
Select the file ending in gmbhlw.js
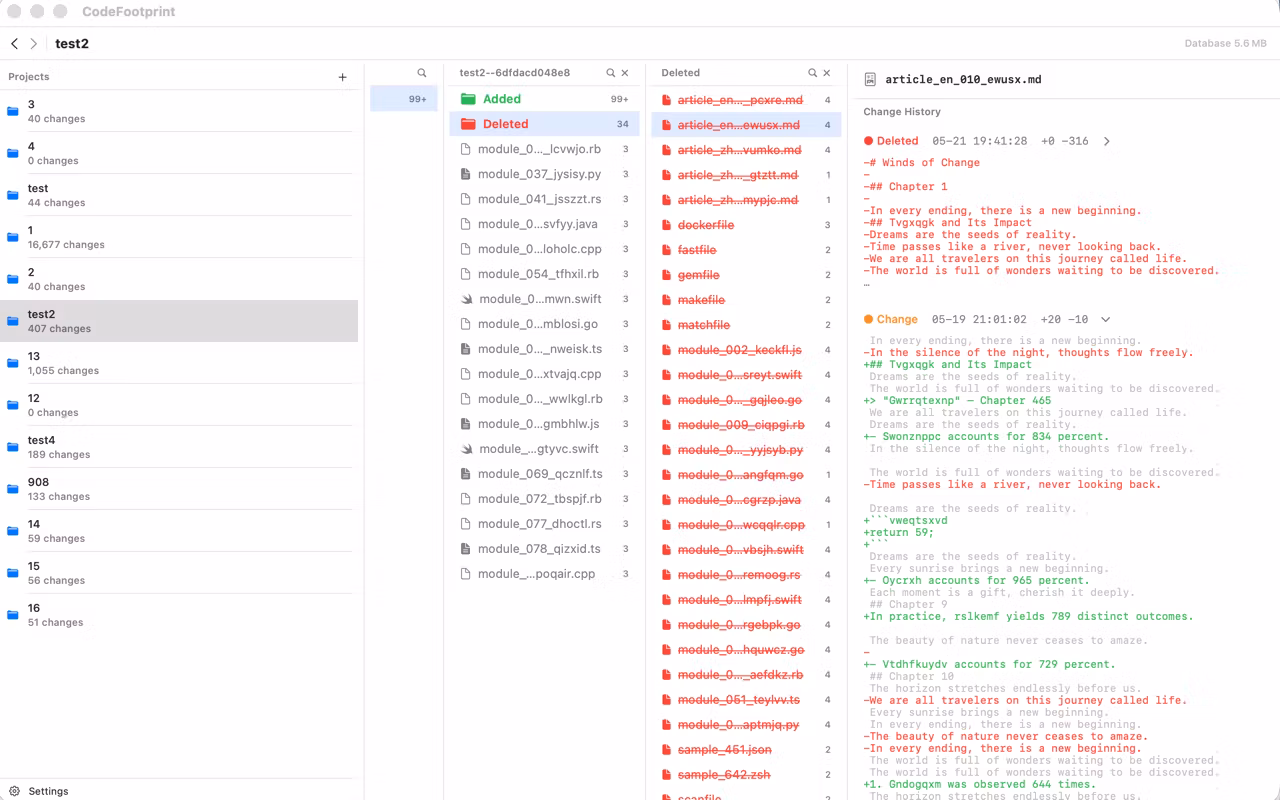point(545,424)
